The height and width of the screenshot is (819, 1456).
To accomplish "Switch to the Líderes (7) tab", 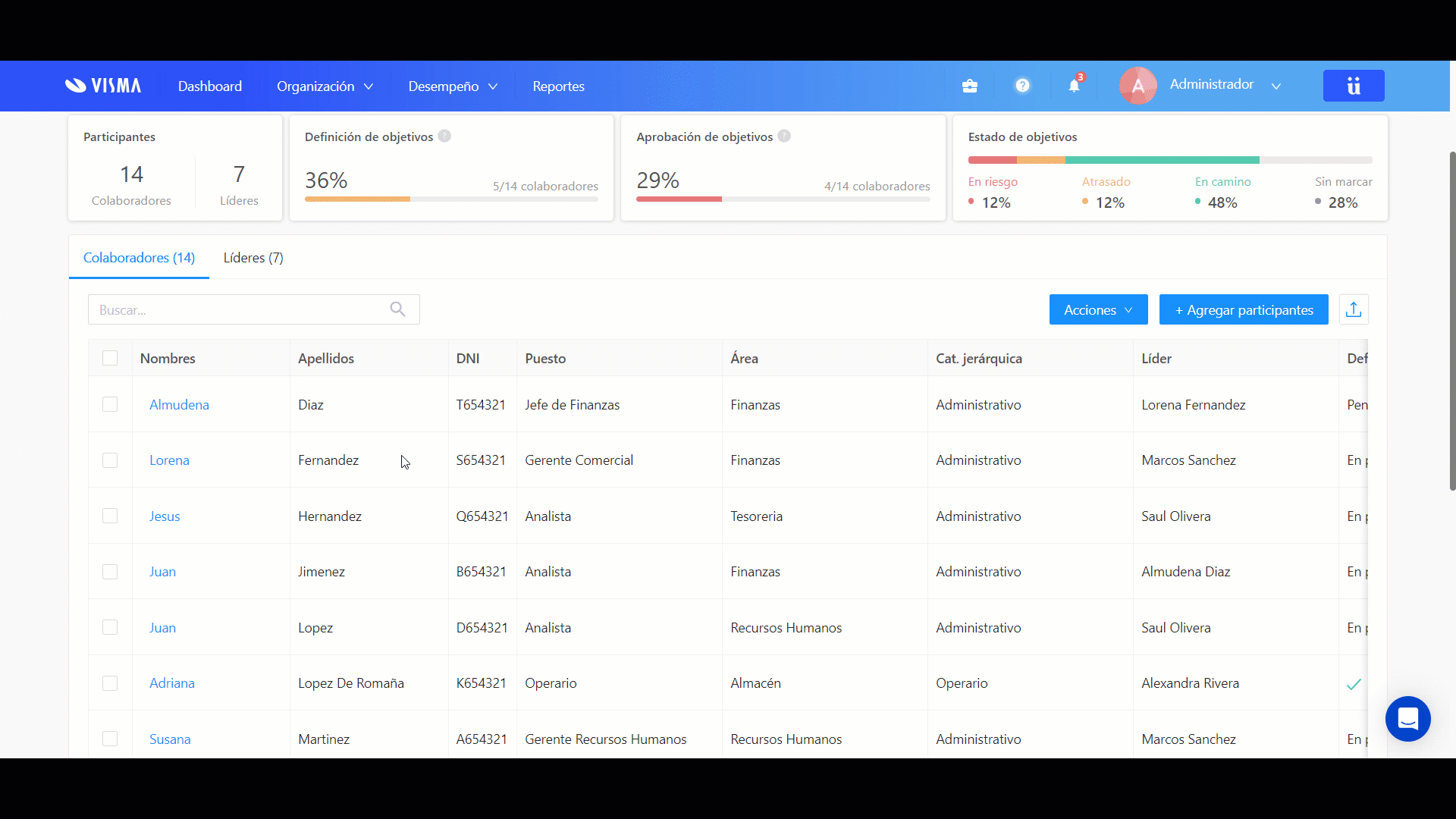I will point(253,258).
